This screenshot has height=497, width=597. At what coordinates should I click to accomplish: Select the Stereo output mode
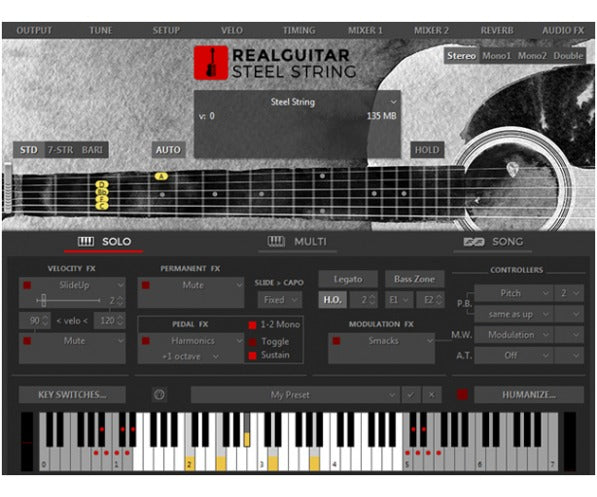(x=461, y=56)
